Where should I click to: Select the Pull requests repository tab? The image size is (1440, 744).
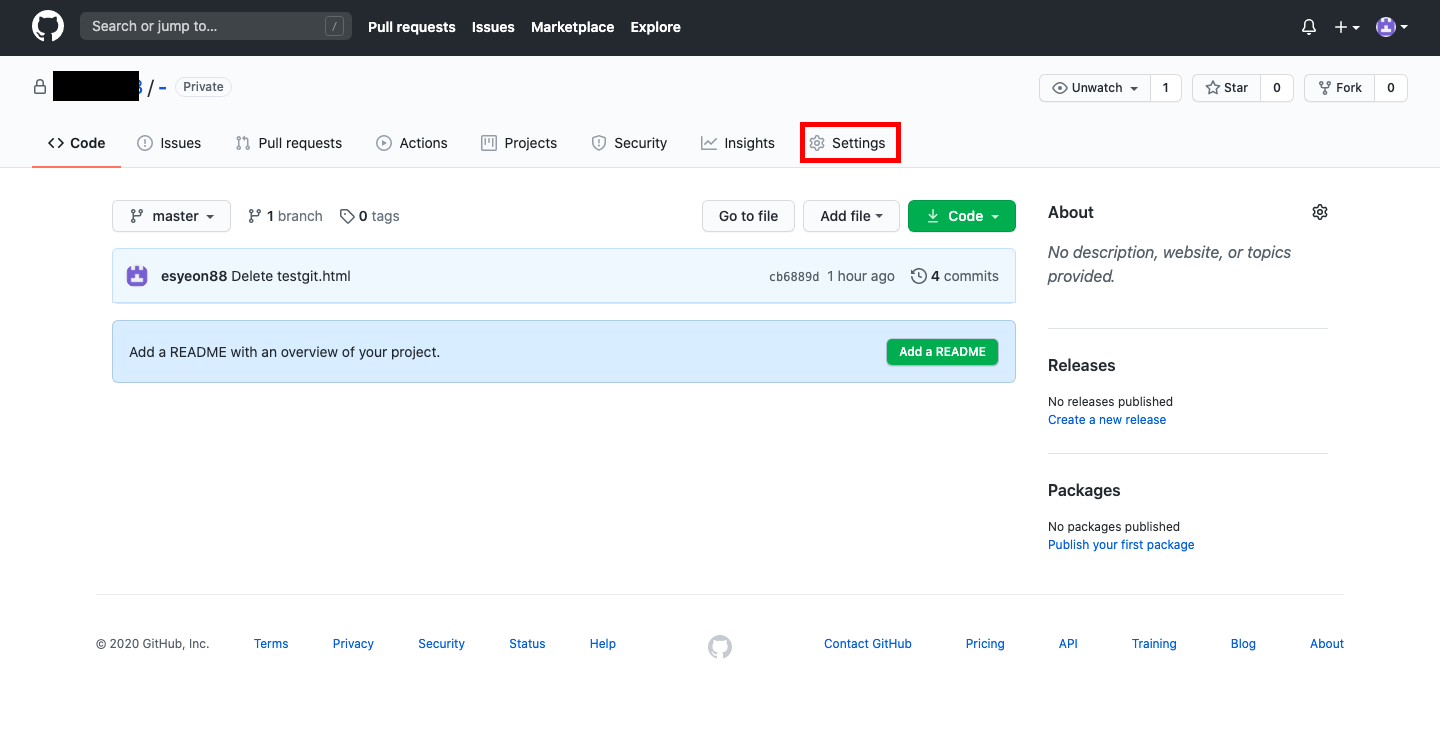[x=289, y=143]
